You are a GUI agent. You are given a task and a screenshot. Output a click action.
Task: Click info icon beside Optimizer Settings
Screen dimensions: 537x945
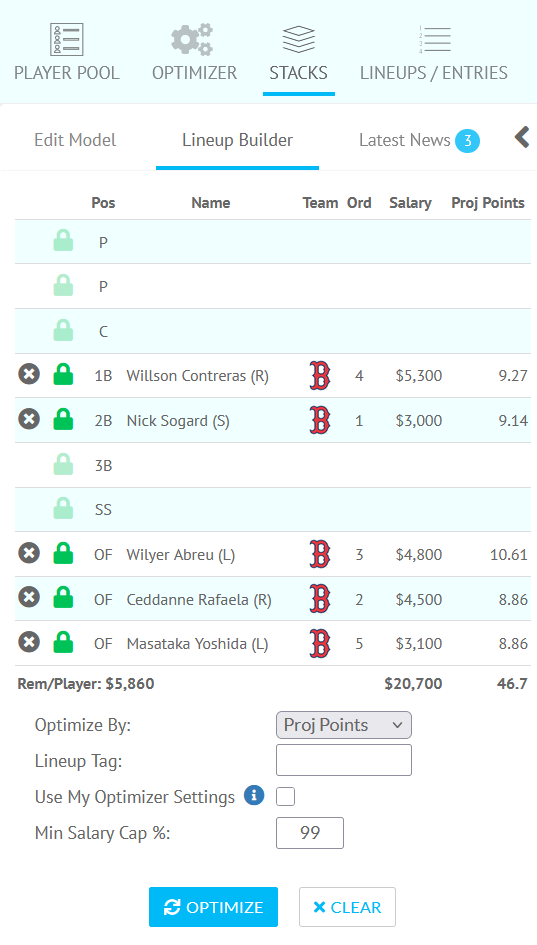click(254, 796)
